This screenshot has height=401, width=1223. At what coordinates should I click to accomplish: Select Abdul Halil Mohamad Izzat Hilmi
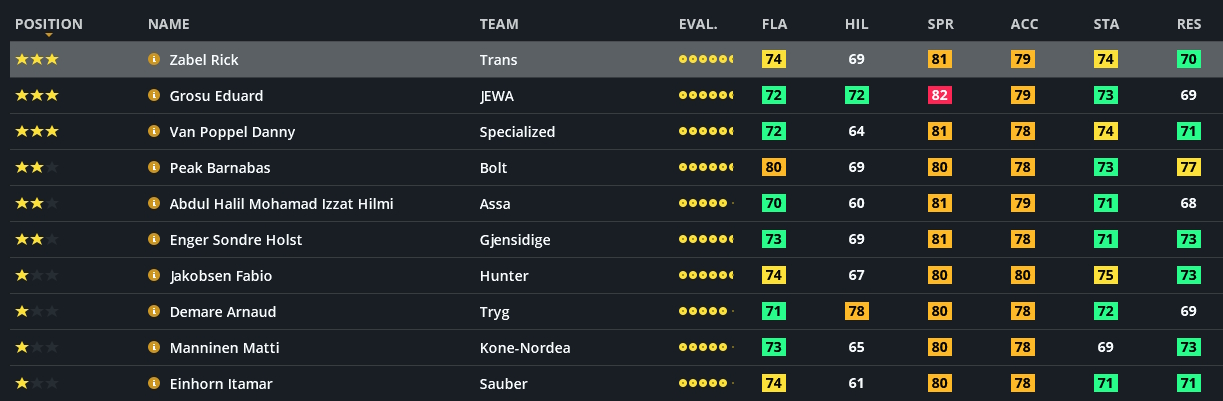tap(281, 204)
